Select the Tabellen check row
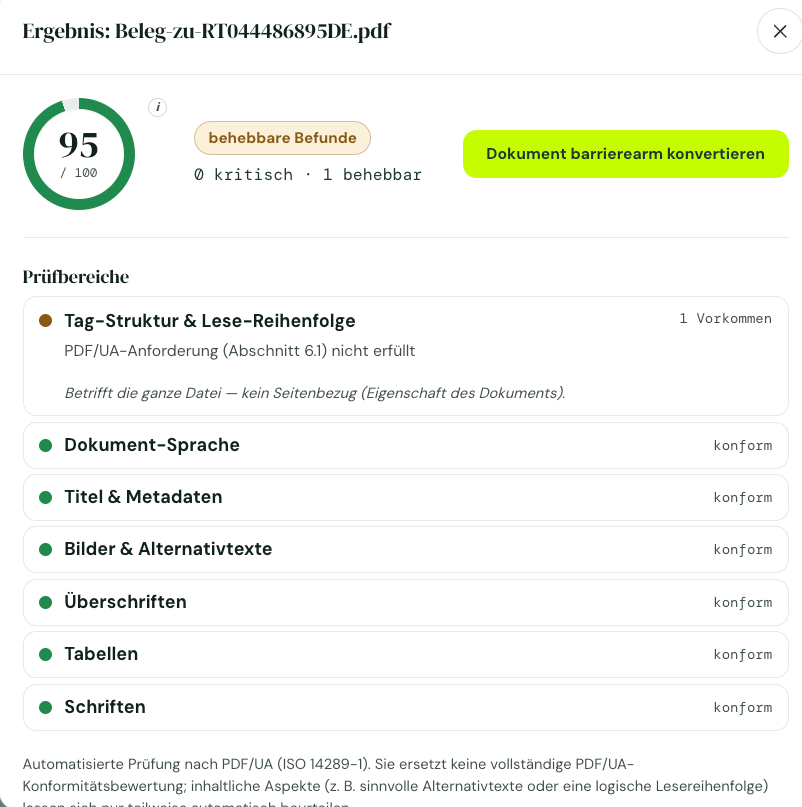The height and width of the screenshot is (807, 802). 406,655
